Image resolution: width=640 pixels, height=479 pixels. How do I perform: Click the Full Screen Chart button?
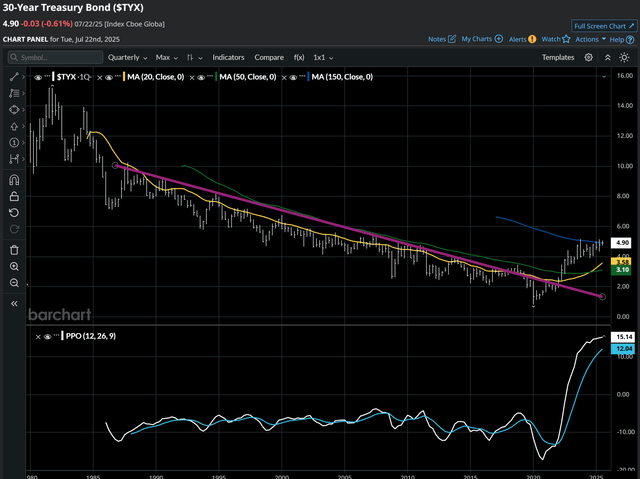(x=604, y=26)
